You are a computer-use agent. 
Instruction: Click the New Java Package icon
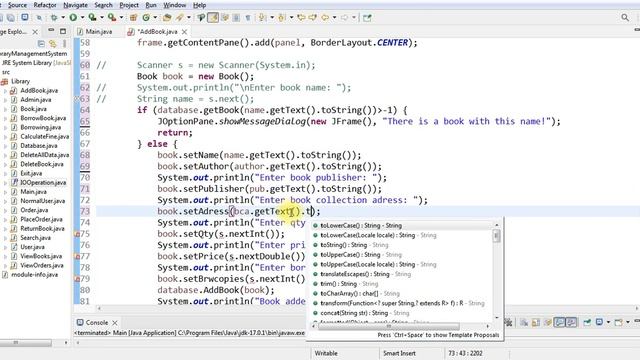133,18
